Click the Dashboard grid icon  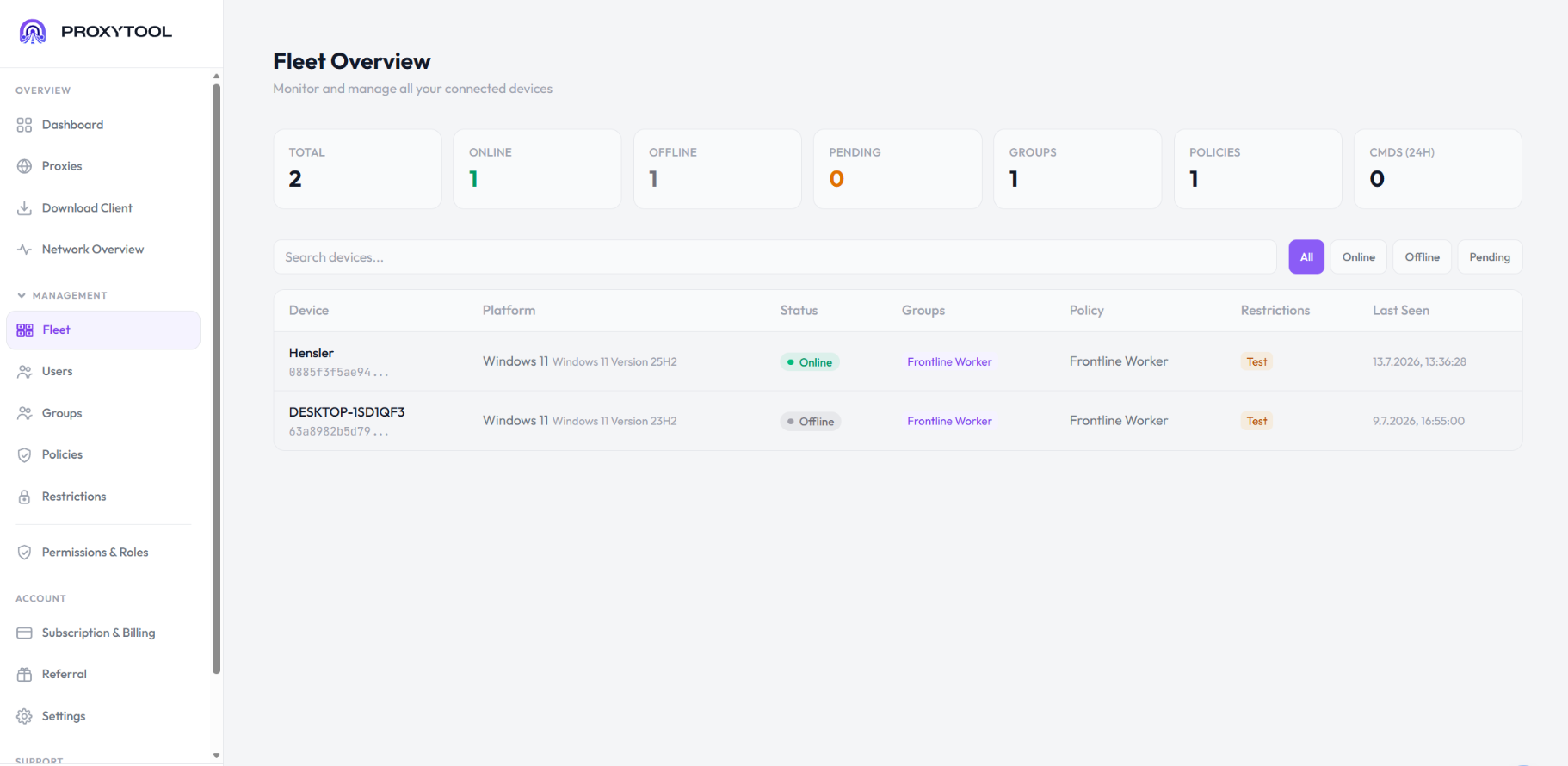click(x=24, y=125)
